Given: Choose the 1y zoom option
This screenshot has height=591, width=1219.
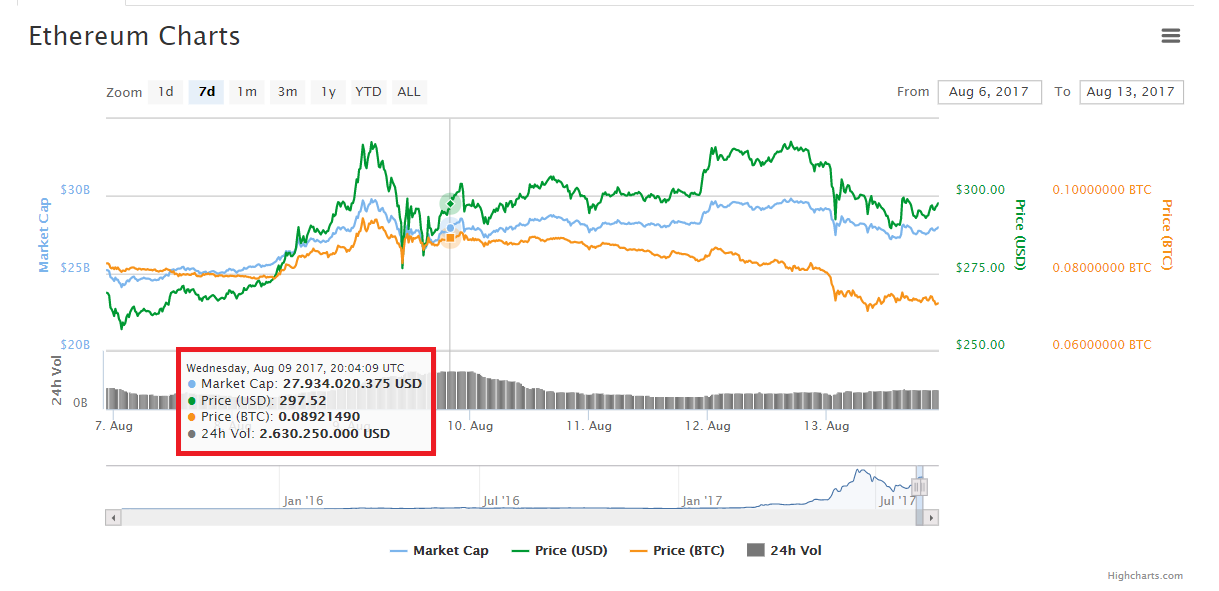Looking at the screenshot, I should (328, 92).
